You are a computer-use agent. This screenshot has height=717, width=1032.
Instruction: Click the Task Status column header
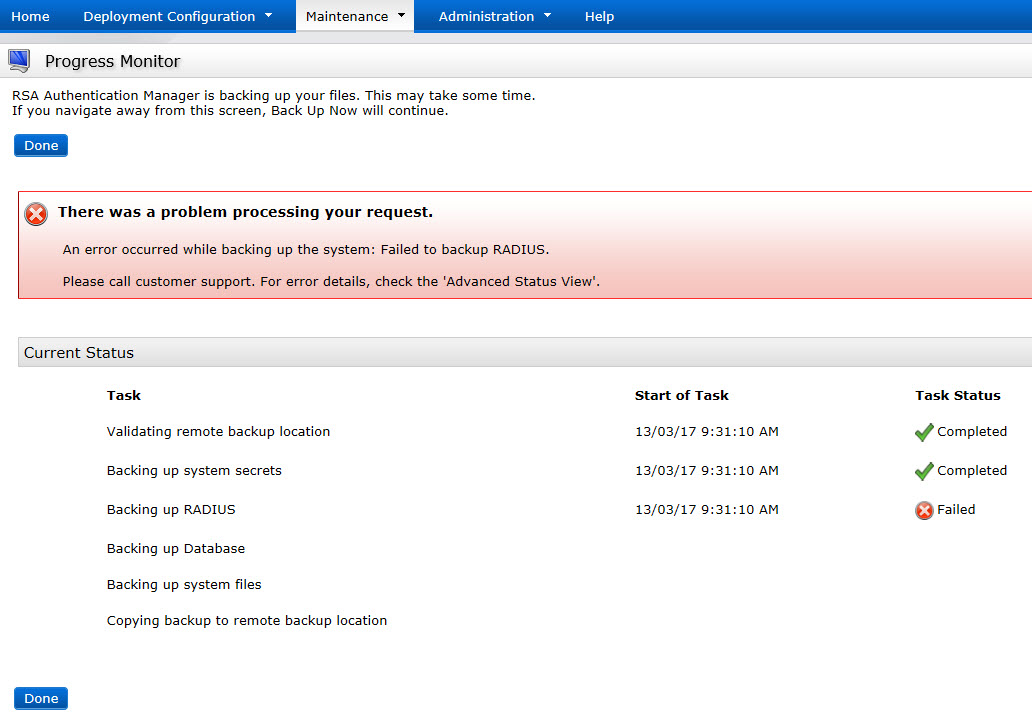coord(957,395)
